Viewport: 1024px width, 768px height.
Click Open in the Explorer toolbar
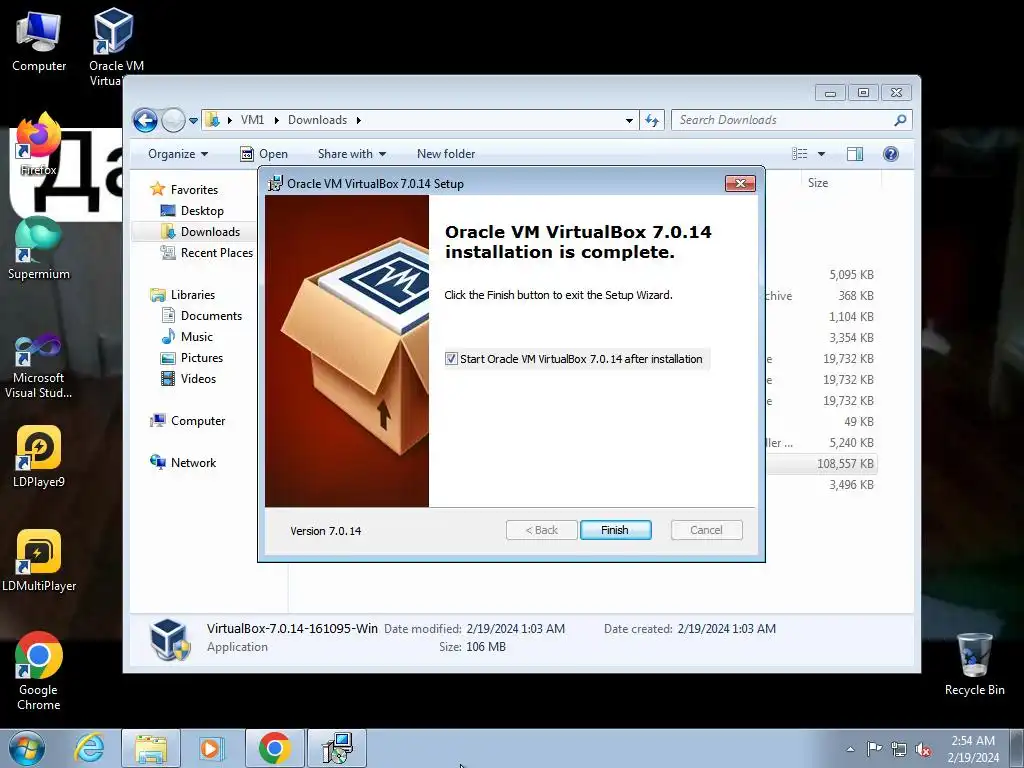[264, 154]
